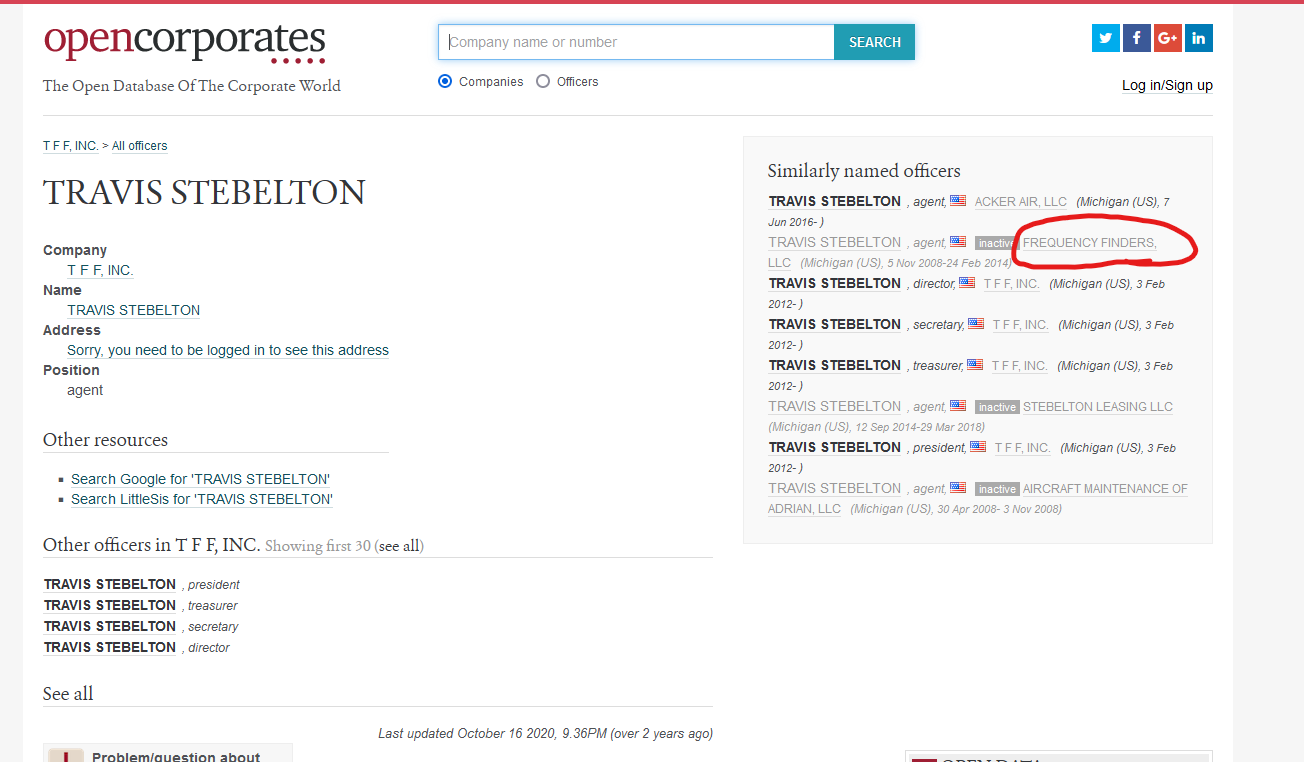Open T F F, INC. link in director row
The width and height of the screenshot is (1304, 762).
pyautogui.click(x=1011, y=284)
